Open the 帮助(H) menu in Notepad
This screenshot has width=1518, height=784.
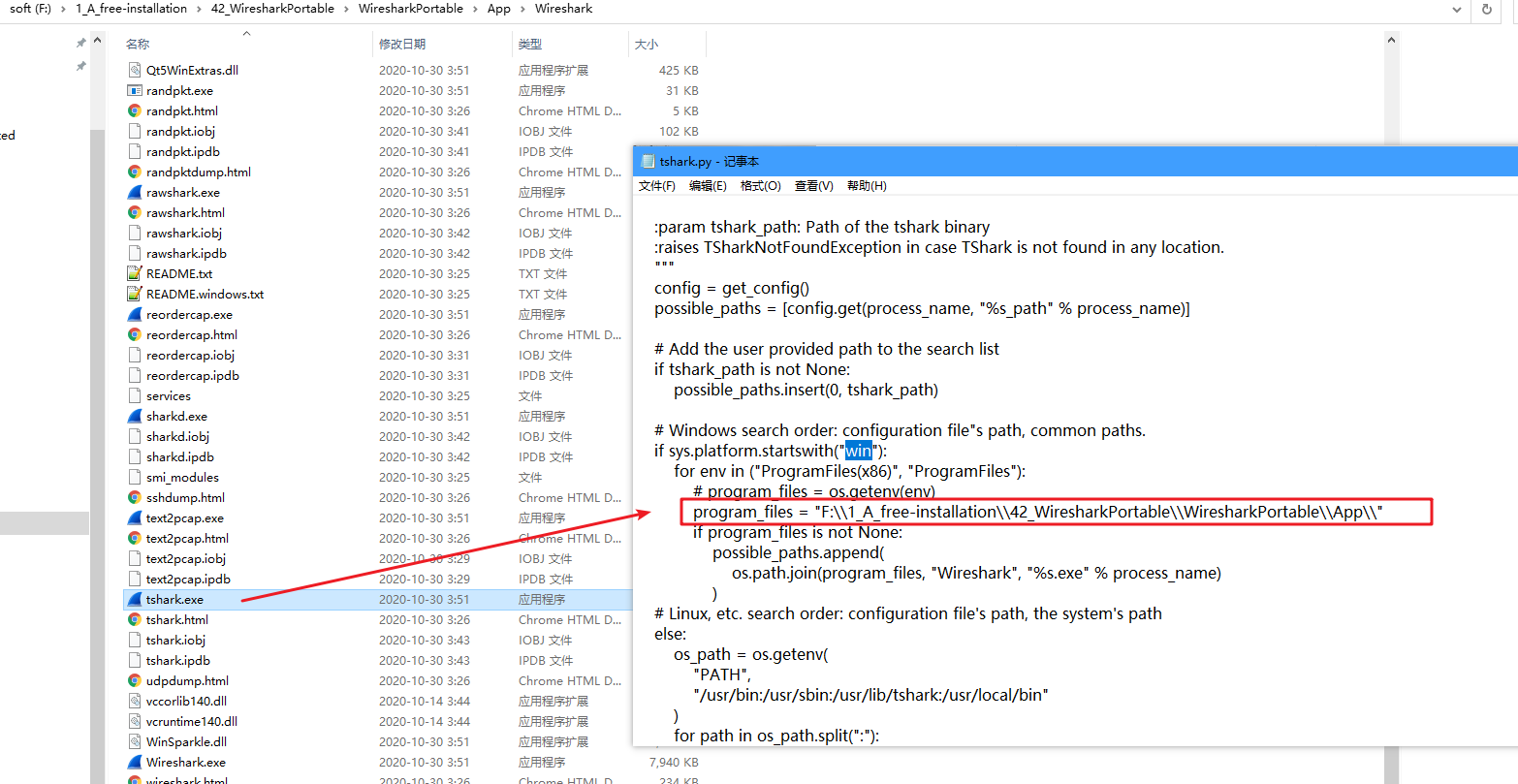coord(867,186)
